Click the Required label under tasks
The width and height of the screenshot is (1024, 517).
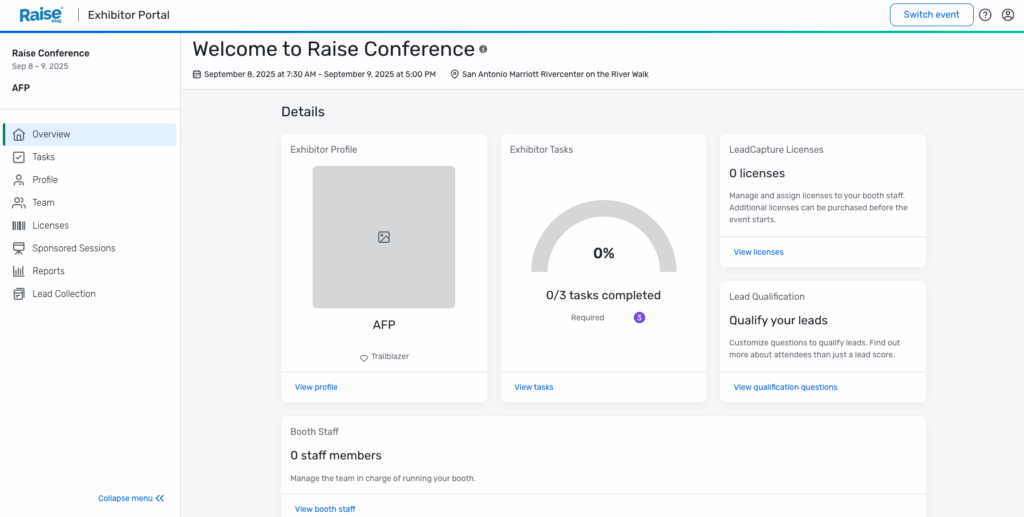(x=588, y=318)
